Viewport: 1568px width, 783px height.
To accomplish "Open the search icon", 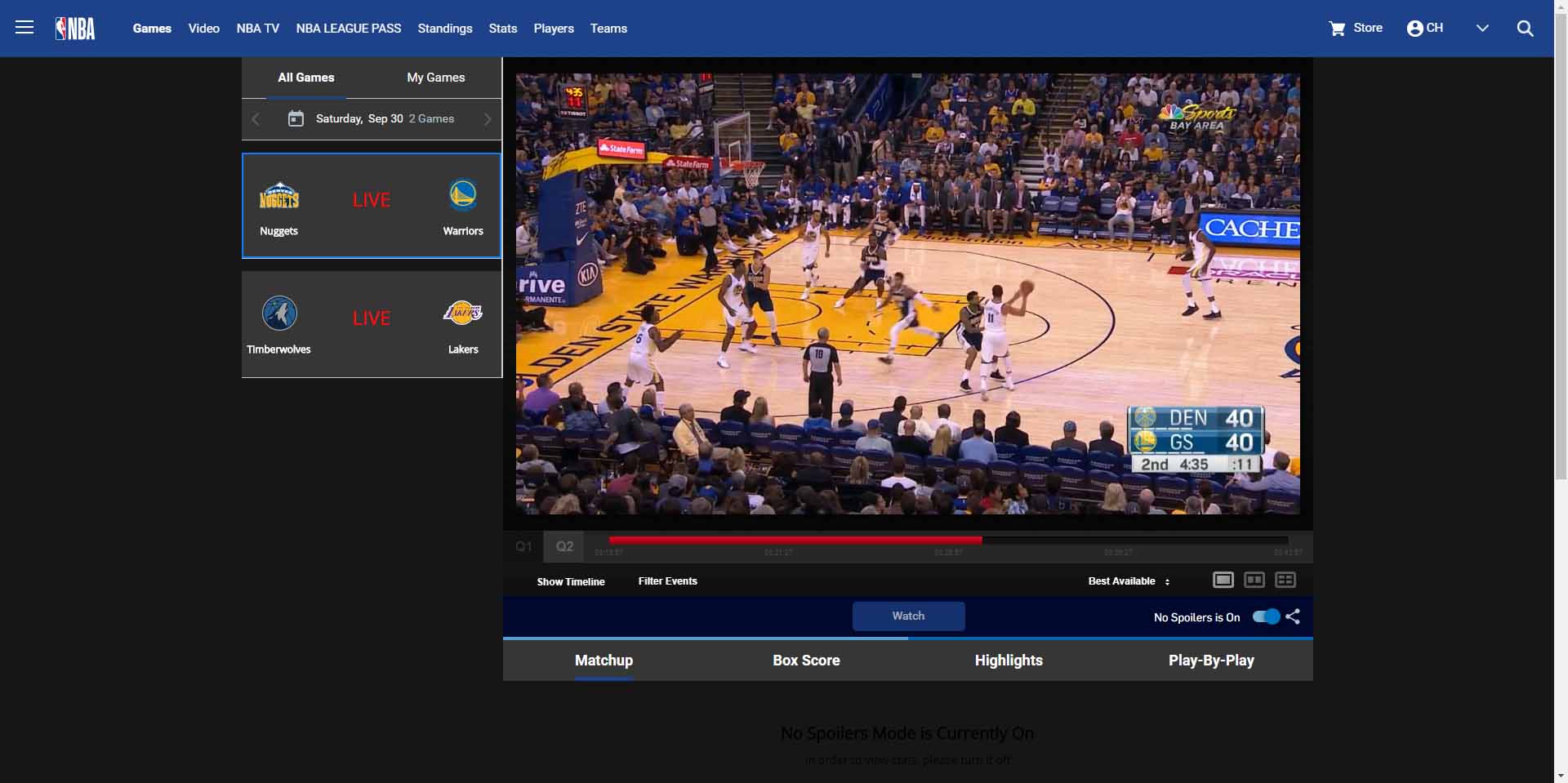I will 1525,28.
